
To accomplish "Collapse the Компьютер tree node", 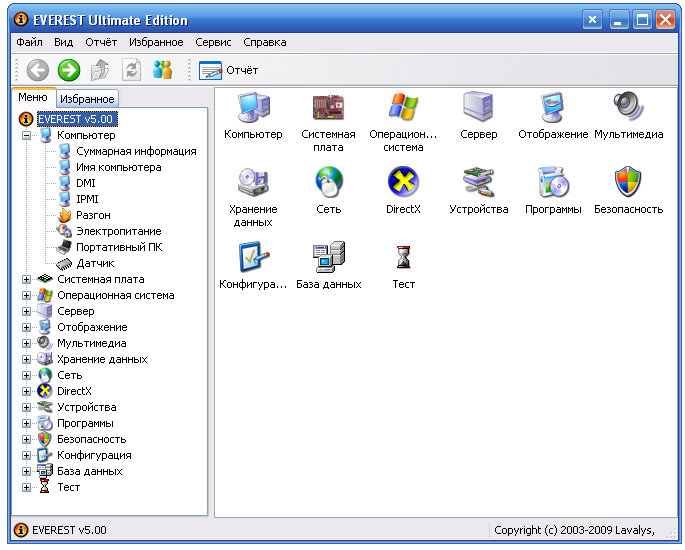I will [x=27, y=135].
